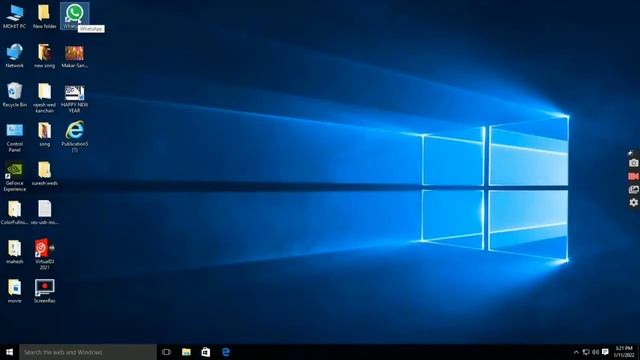640x360 pixels.
Task: Show hidden system tray icons
Action: [576, 352]
